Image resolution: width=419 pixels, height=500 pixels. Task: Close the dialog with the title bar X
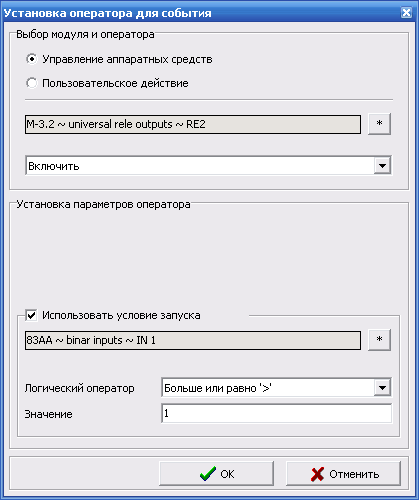(406, 13)
